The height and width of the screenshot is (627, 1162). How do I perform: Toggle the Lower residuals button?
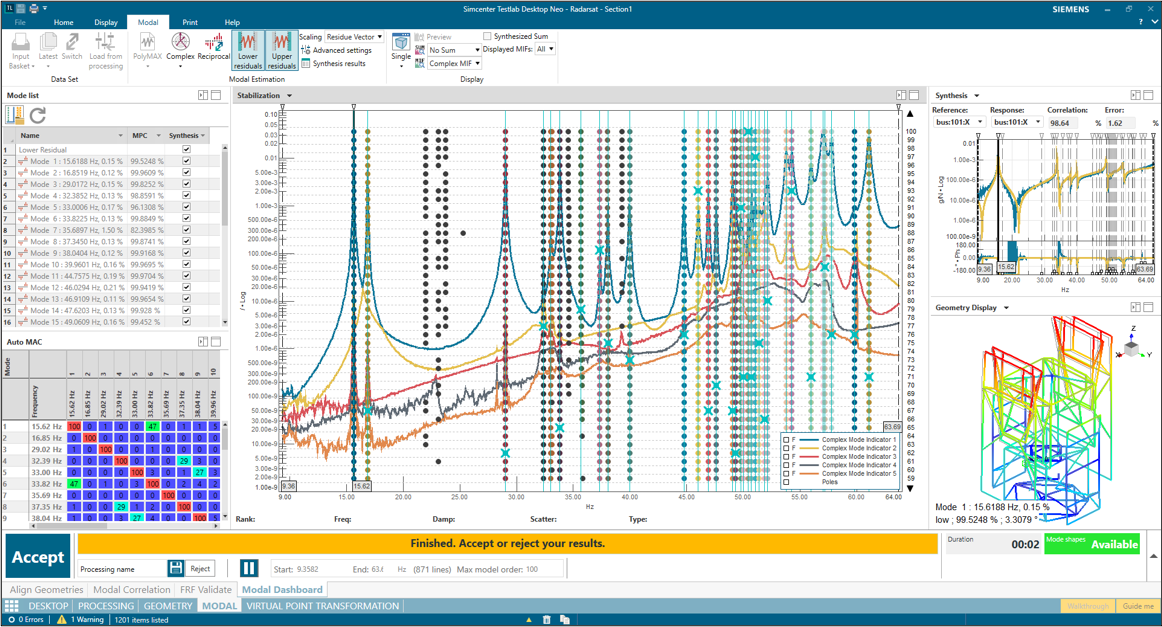pyautogui.click(x=248, y=49)
